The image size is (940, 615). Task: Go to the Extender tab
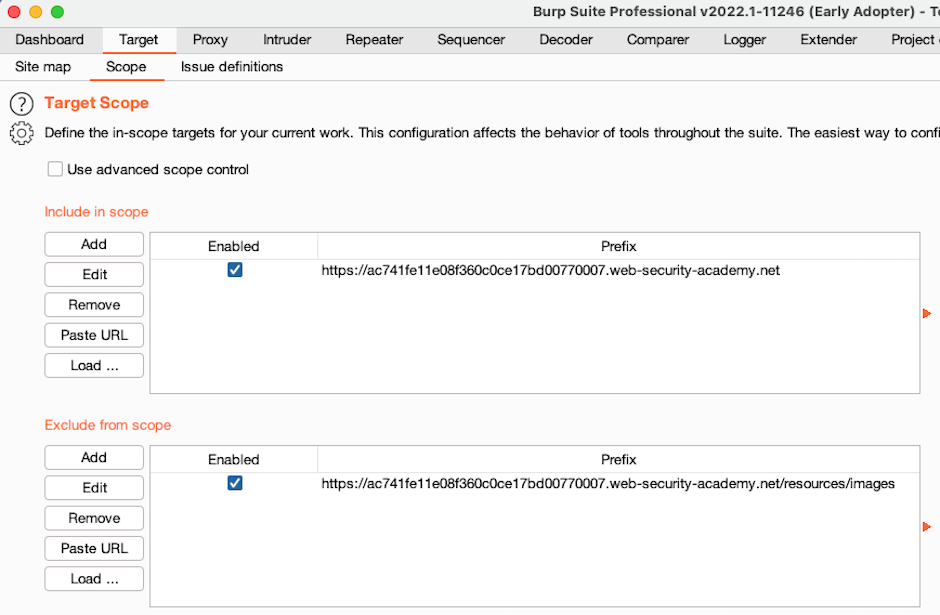(x=828, y=40)
